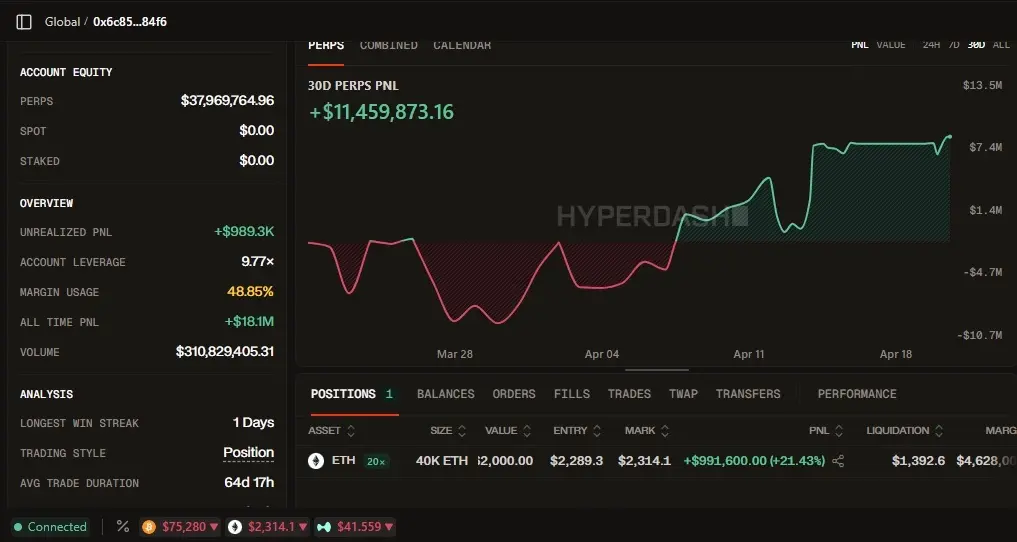Select the ALL chart range
The height and width of the screenshot is (542, 1017).
pos(1001,45)
